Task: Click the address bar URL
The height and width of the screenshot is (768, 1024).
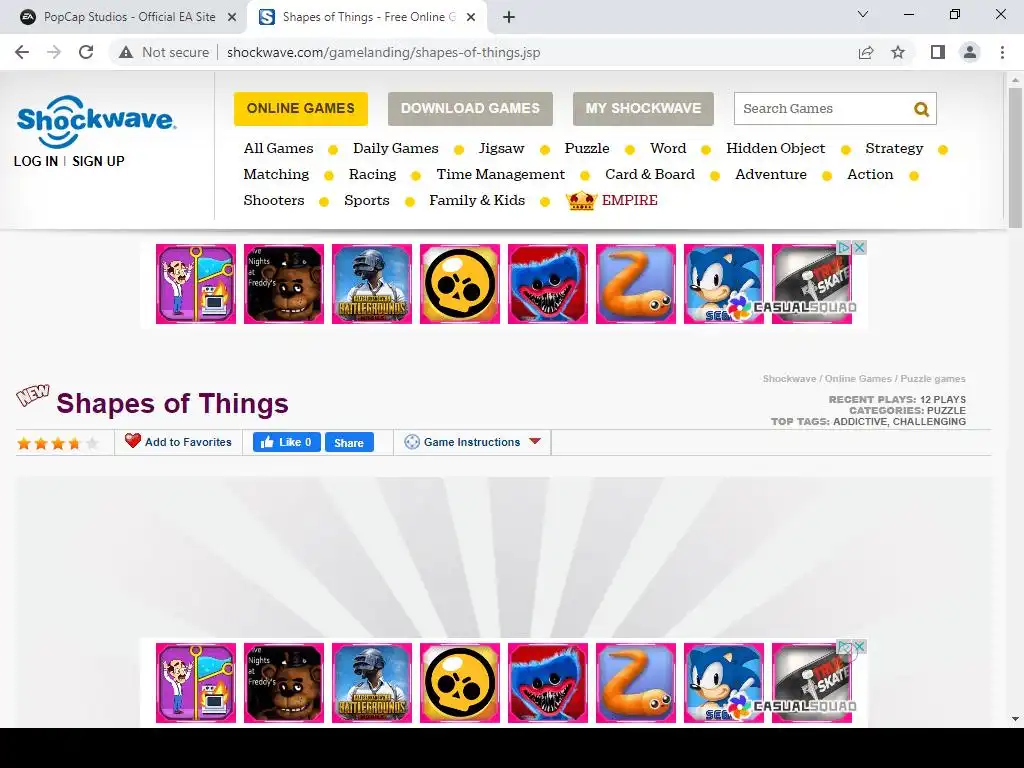Action: [x=383, y=52]
